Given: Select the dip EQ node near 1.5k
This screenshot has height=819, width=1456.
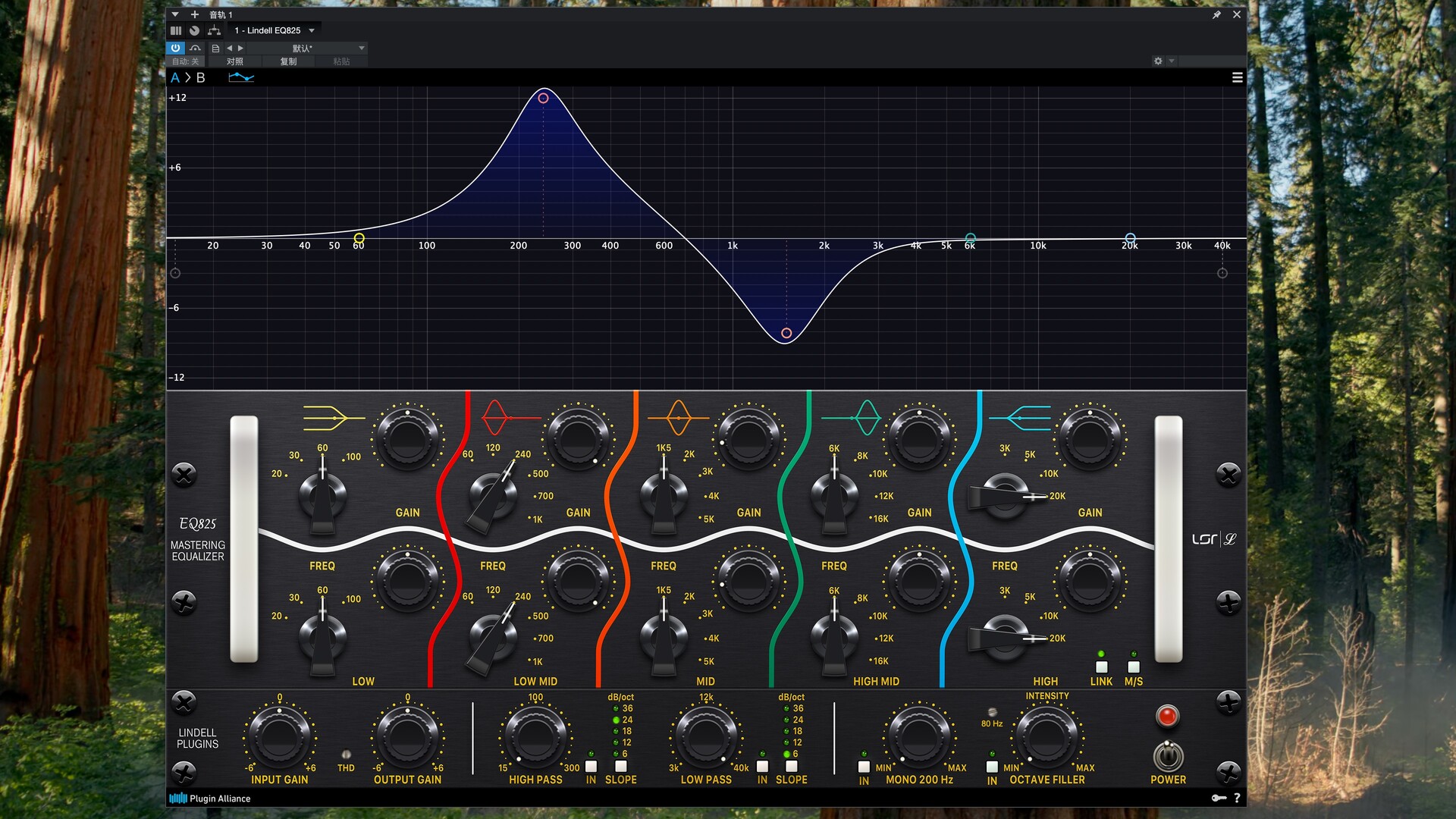Looking at the screenshot, I should (x=786, y=333).
